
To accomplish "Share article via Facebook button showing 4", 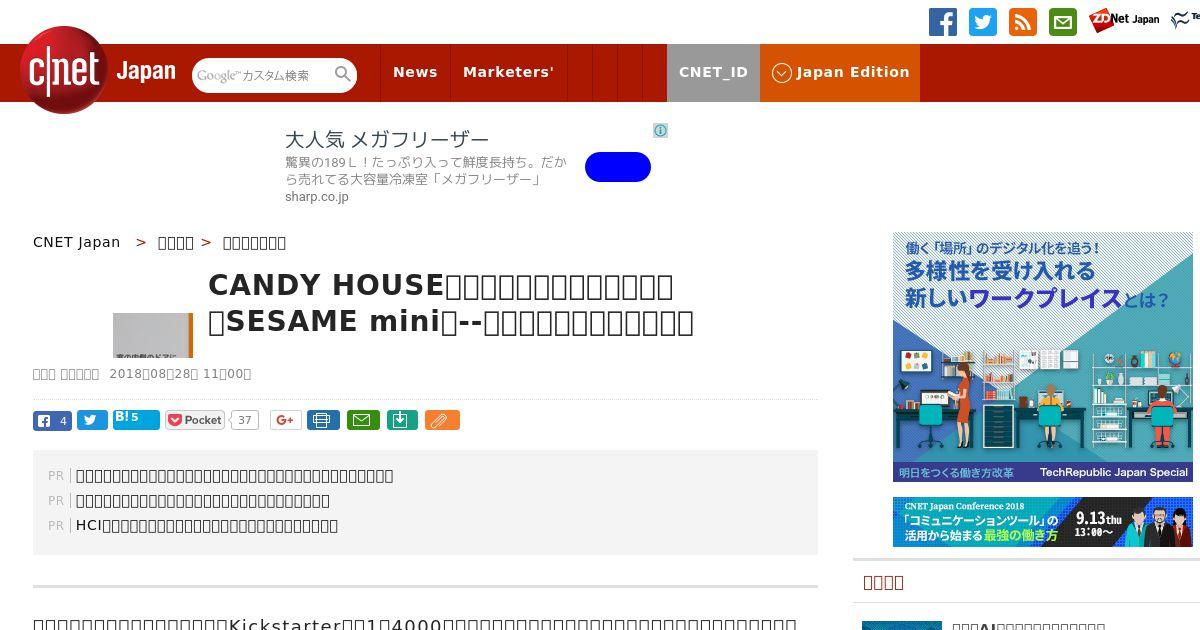I will click(52, 420).
